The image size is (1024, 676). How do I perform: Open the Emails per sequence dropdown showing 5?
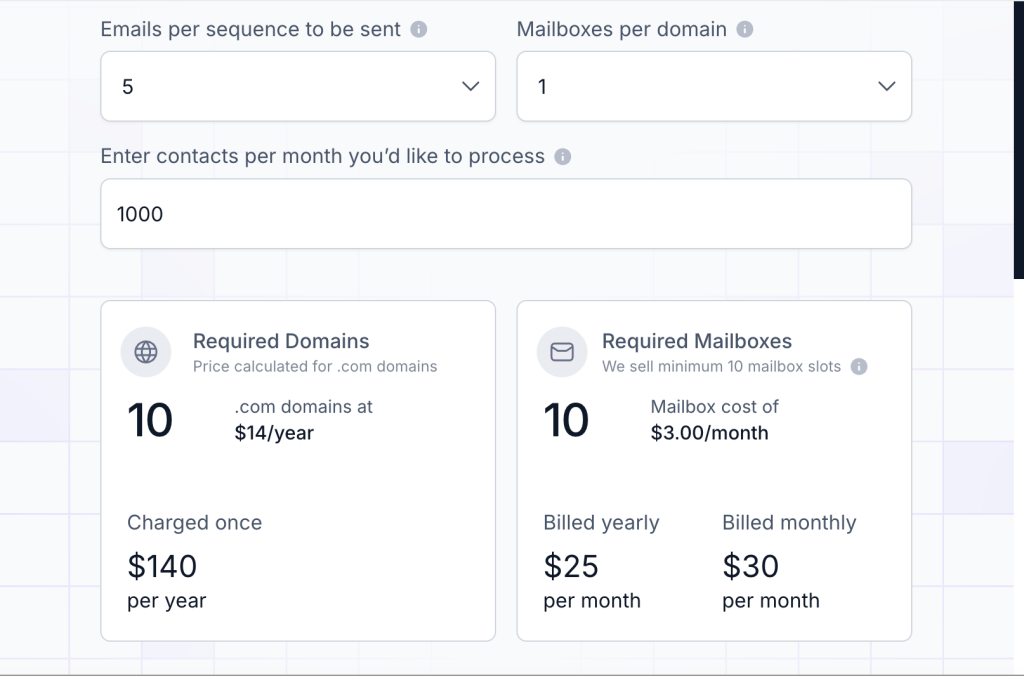coord(298,86)
